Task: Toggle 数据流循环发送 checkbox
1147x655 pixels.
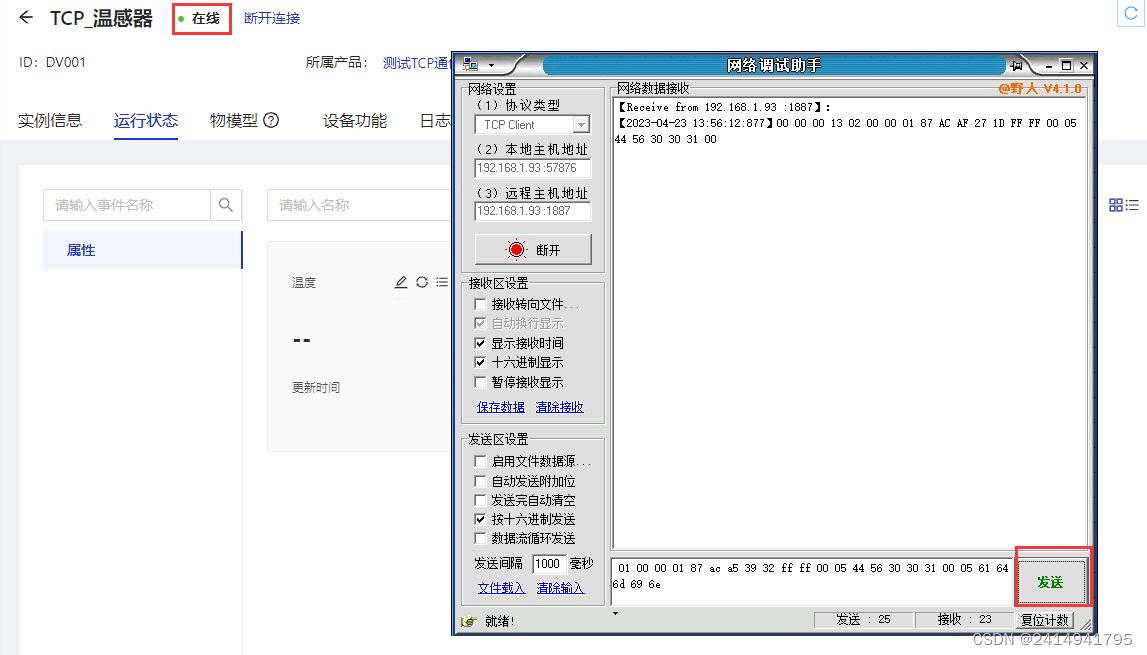Action: point(478,537)
